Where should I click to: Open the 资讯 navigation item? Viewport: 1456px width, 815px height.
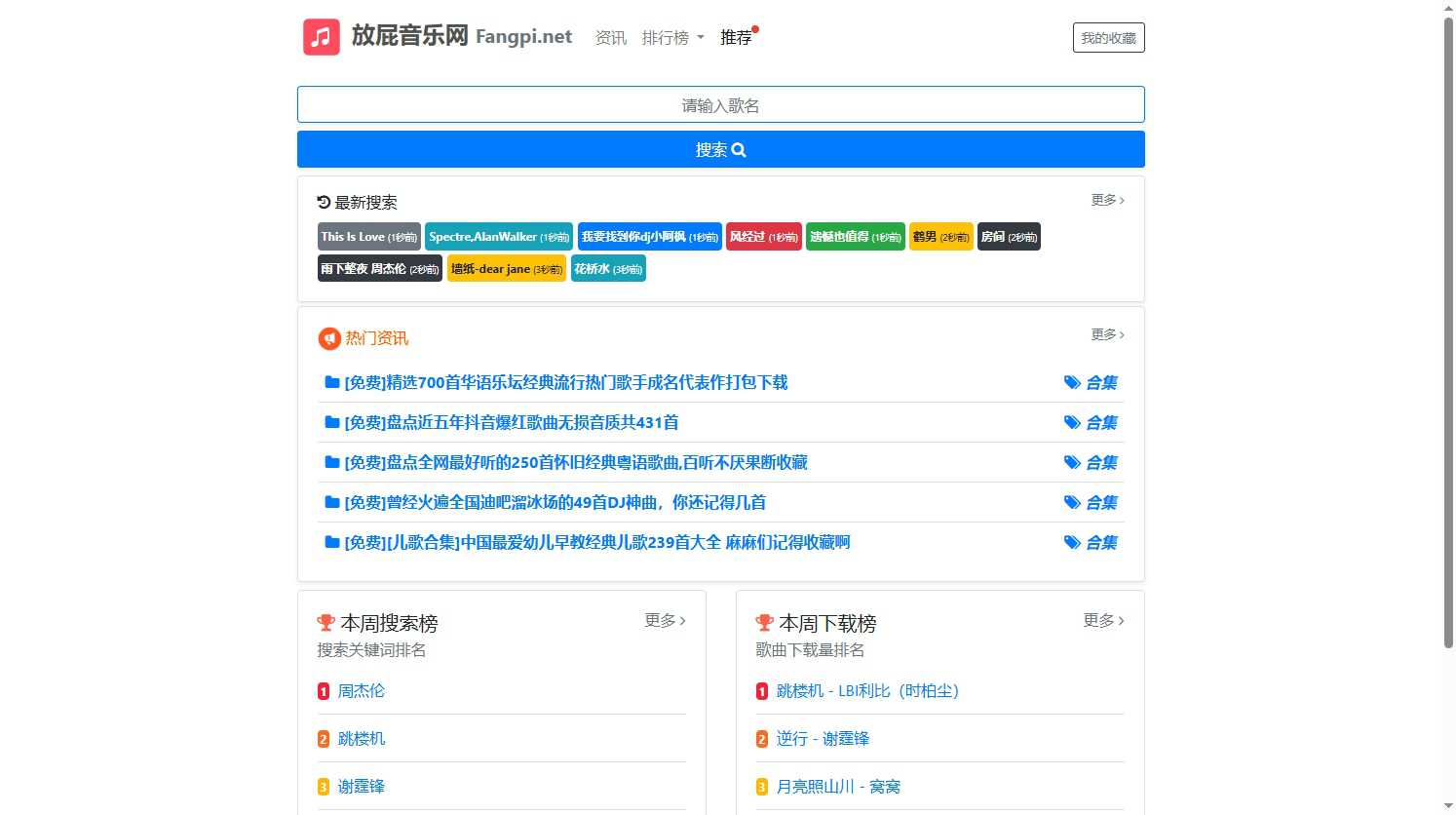(x=610, y=38)
